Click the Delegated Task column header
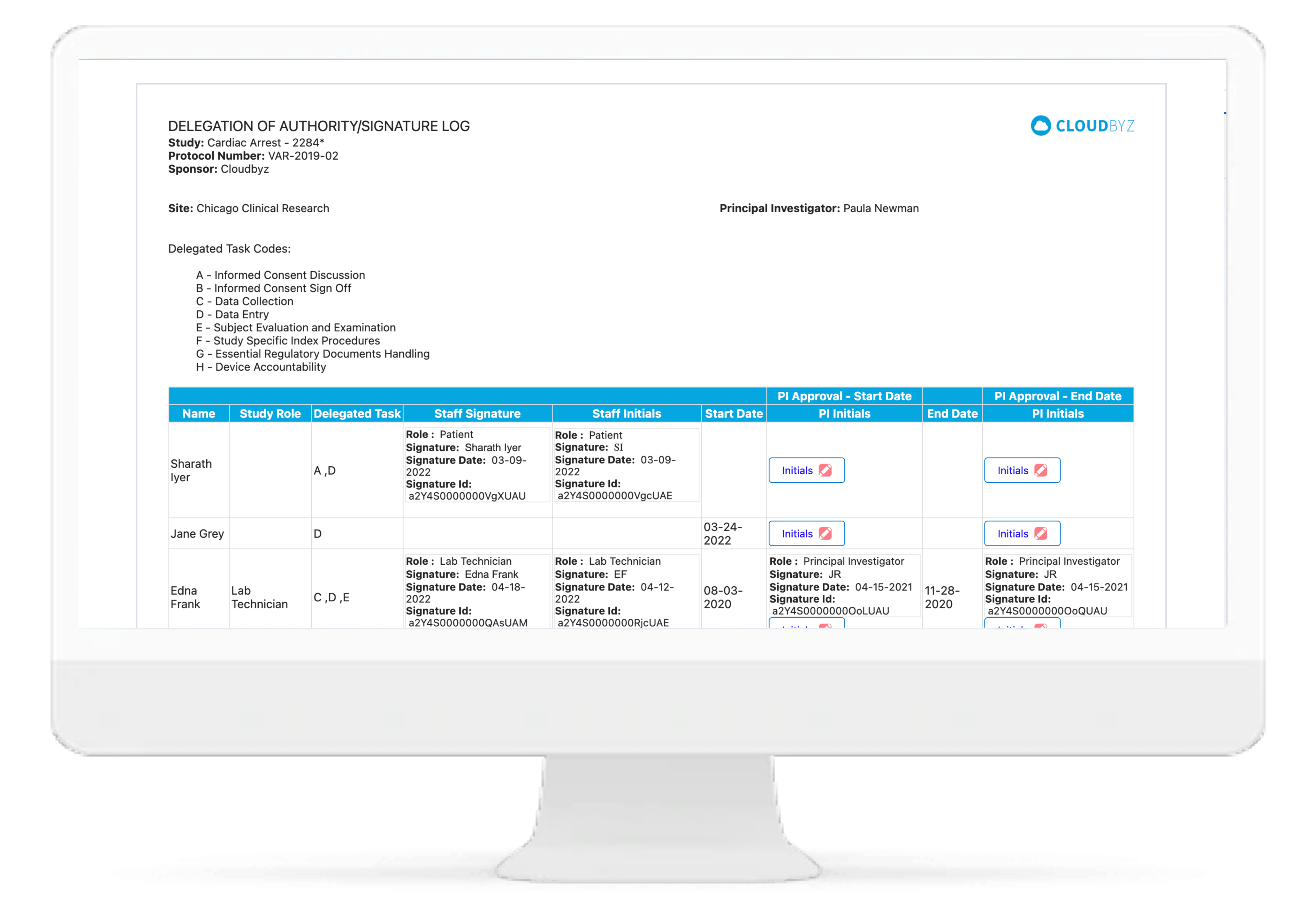Image resolution: width=1316 pixels, height=911 pixels. tap(357, 414)
